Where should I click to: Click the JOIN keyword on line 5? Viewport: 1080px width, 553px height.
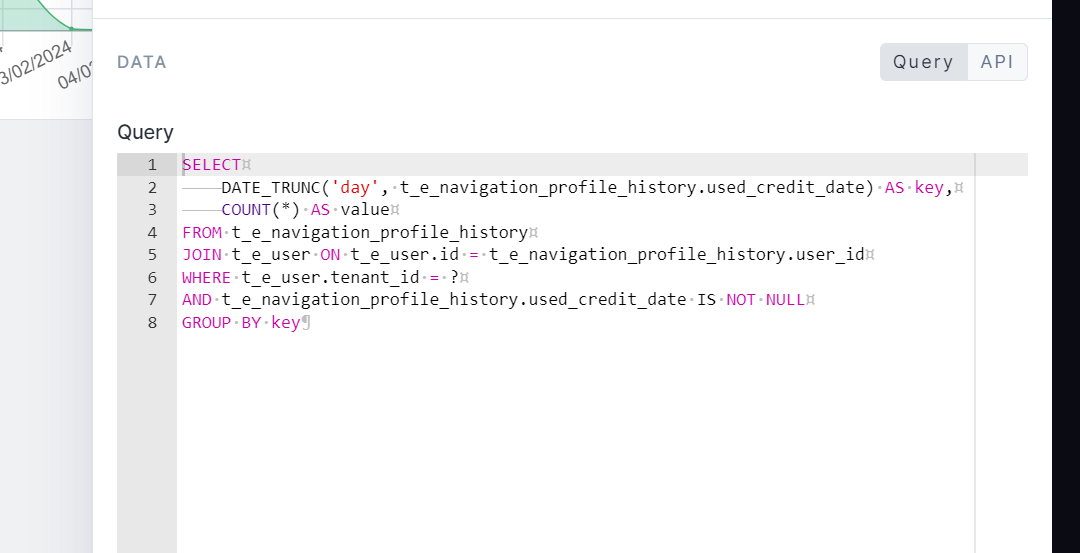coord(202,255)
